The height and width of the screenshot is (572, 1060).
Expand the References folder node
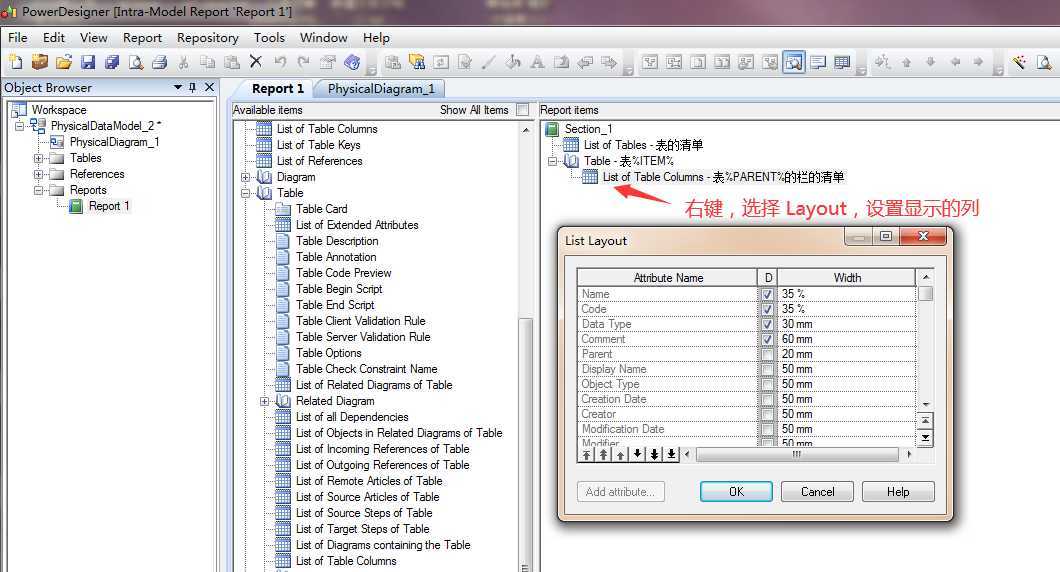[x=39, y=174]
